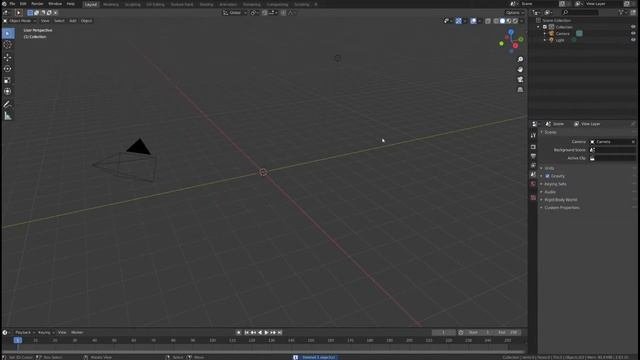
Task: Expand the Audio panel
Action: [550, 192]
